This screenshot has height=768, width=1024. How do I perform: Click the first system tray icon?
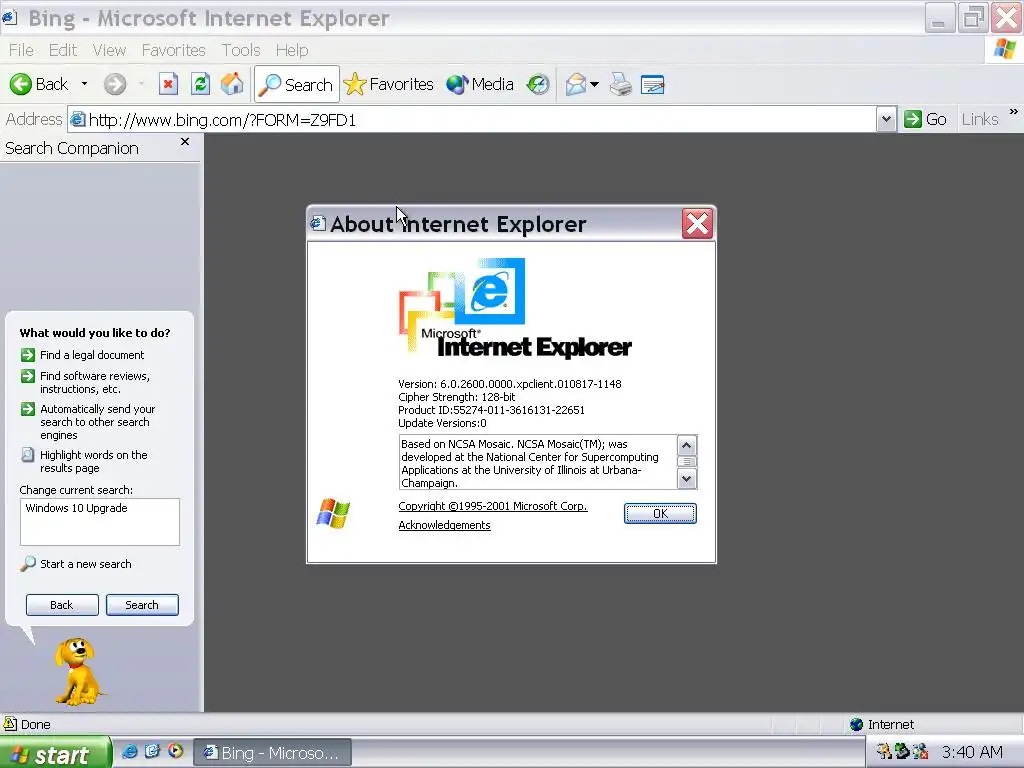pyautogui.click(x=884, y=752)
